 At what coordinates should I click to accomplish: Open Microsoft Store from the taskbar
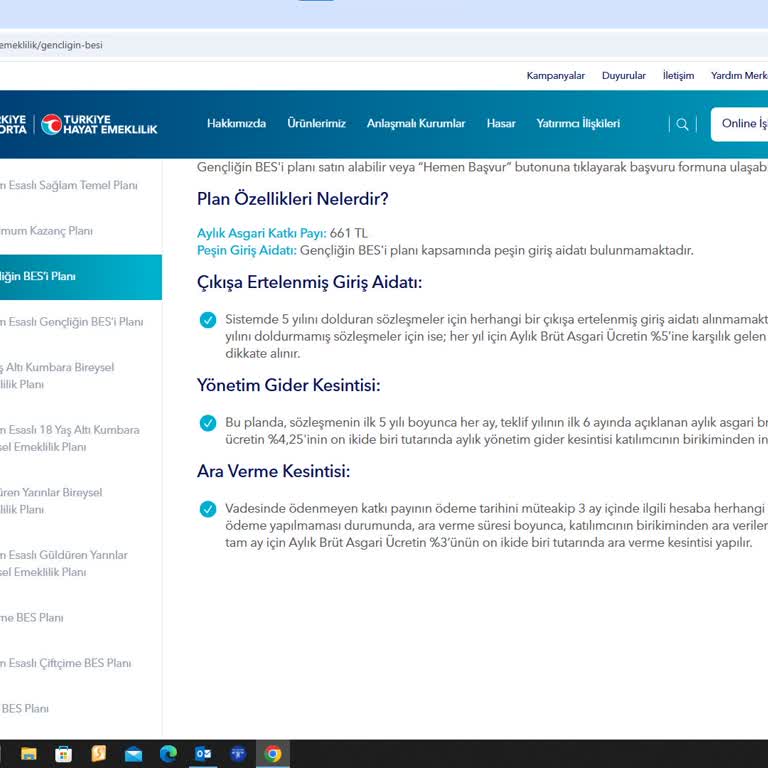[63, 754]
